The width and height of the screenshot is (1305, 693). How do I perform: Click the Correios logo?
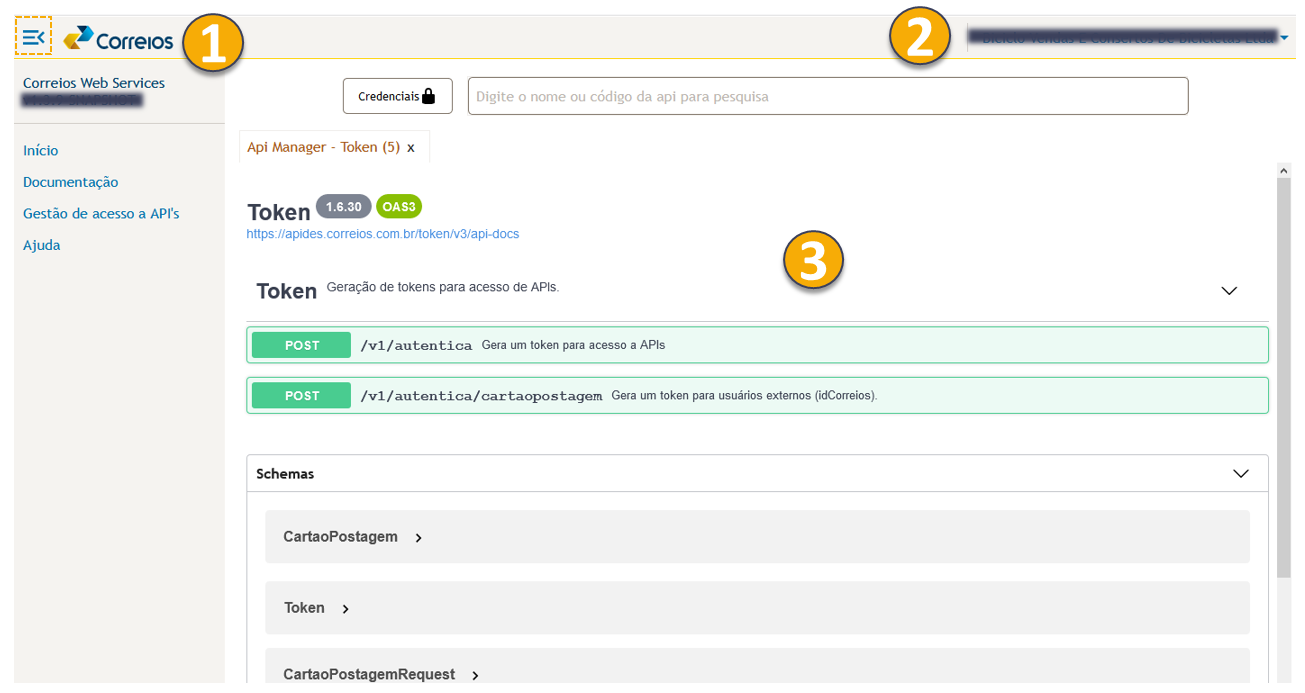pos(118,40)
